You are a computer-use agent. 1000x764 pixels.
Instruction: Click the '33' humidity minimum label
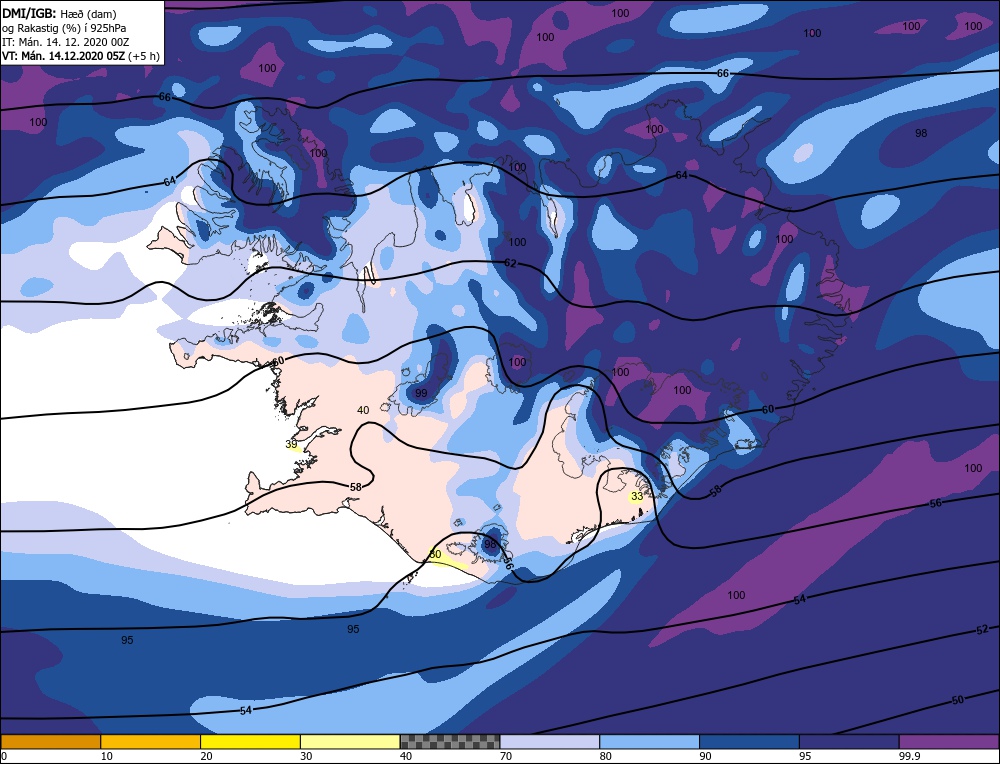point(636,496)
